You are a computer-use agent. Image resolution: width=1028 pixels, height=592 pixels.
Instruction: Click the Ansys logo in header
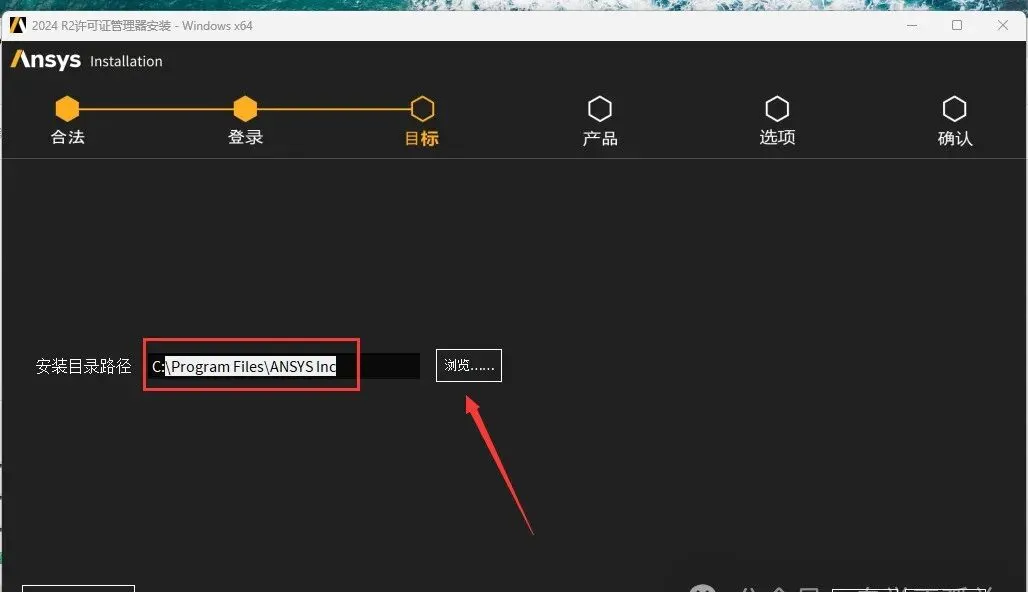[46, 60]
